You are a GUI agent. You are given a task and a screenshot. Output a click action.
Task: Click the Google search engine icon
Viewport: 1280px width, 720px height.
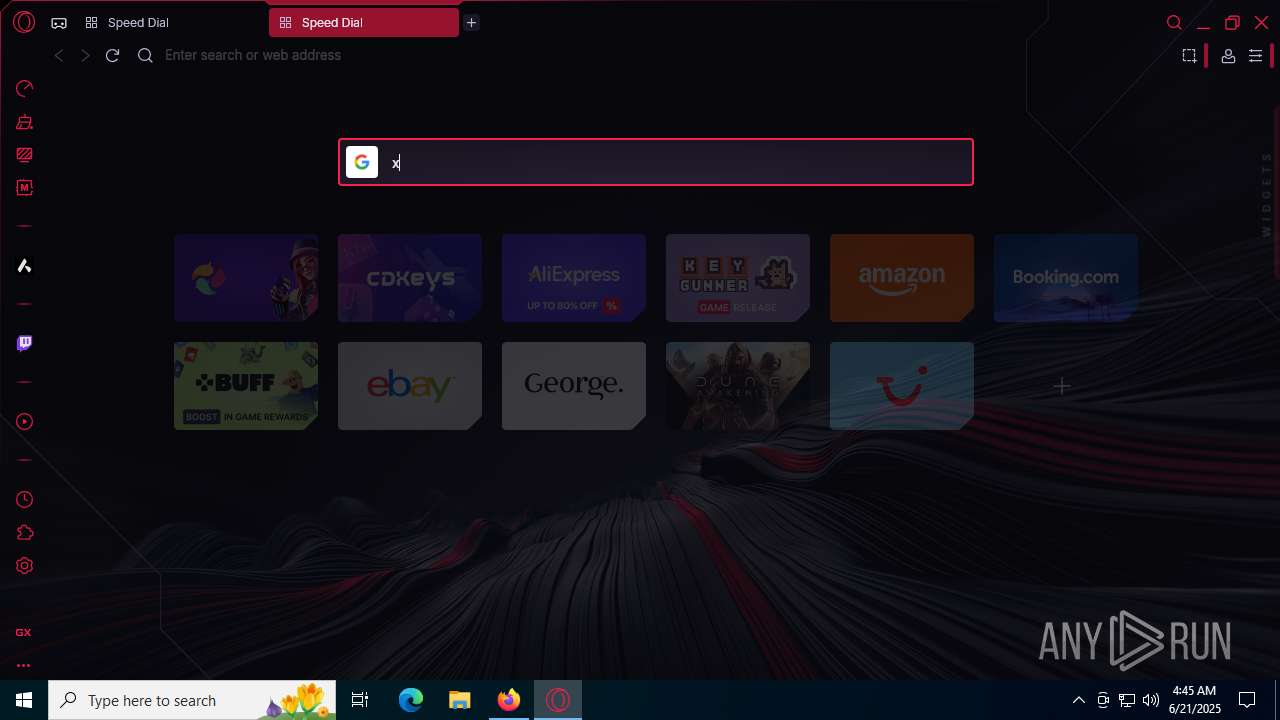(x=362, y=162)
